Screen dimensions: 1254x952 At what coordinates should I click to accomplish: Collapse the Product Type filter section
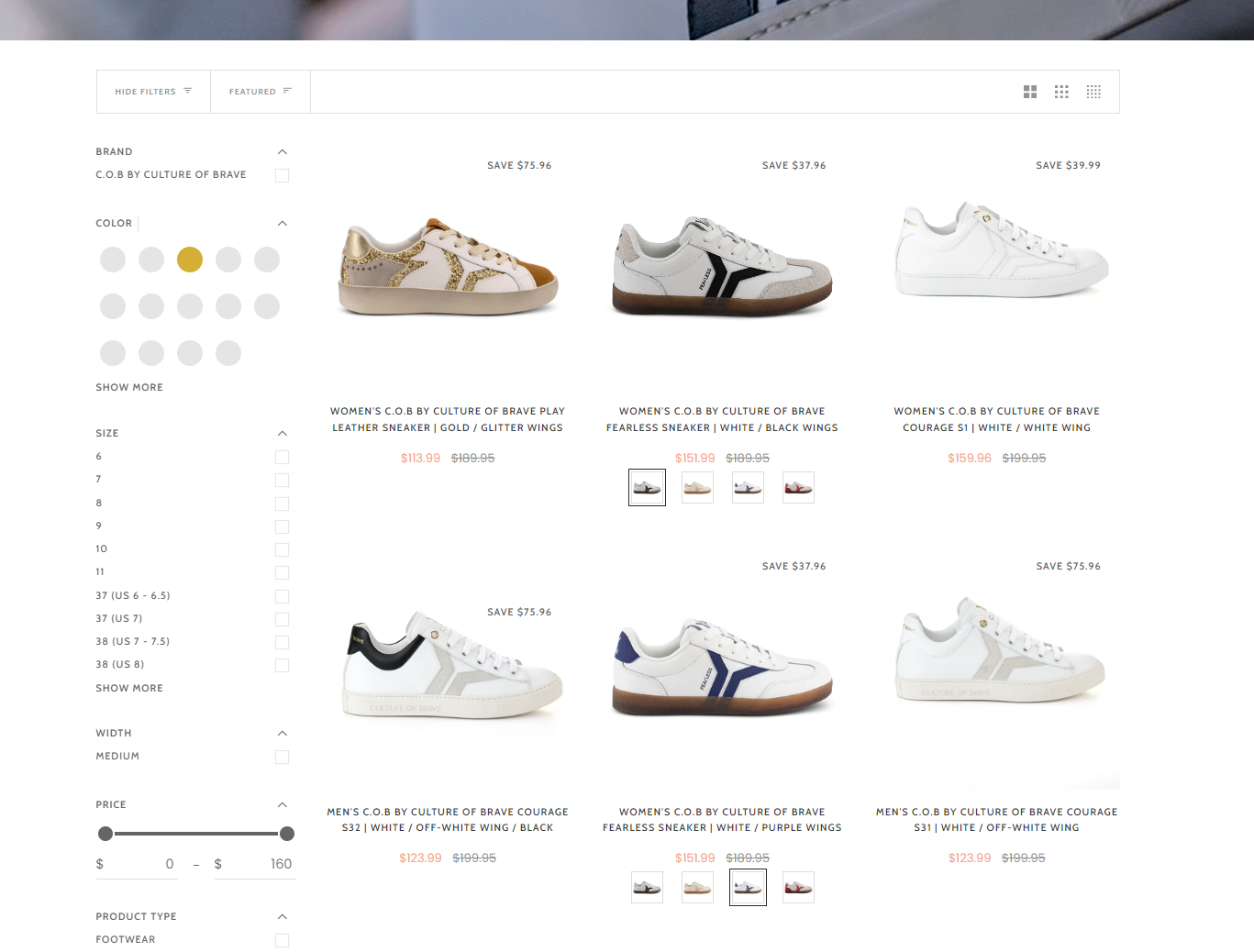click(283, 917)
